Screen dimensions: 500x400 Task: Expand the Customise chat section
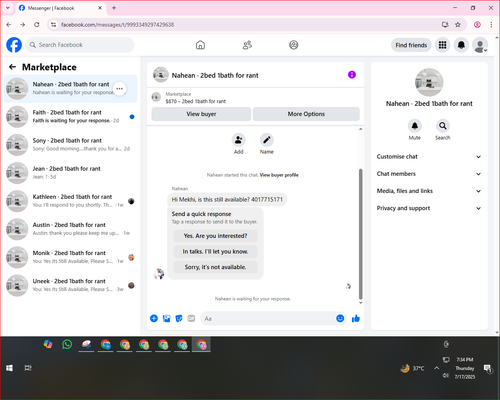[x=429, y=157]
